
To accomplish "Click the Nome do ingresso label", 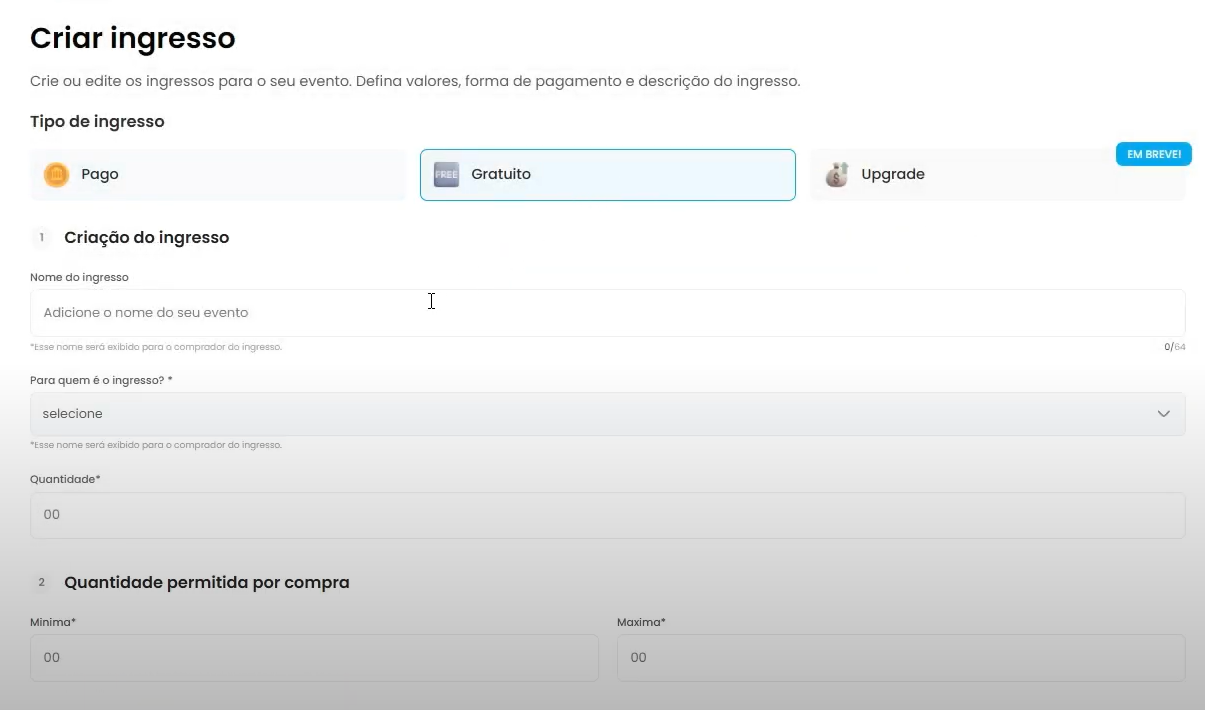I will tap(79, 277).
